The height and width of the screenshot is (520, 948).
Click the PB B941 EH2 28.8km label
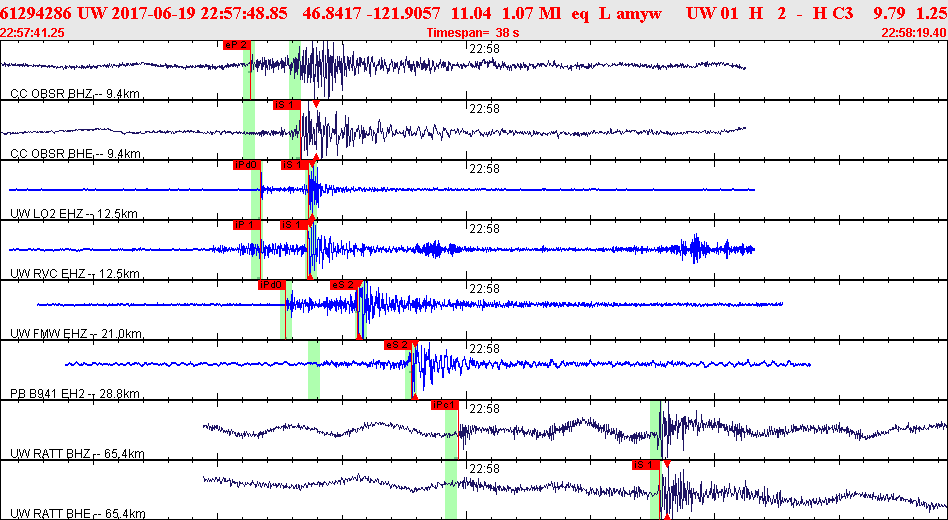point(76,393)
